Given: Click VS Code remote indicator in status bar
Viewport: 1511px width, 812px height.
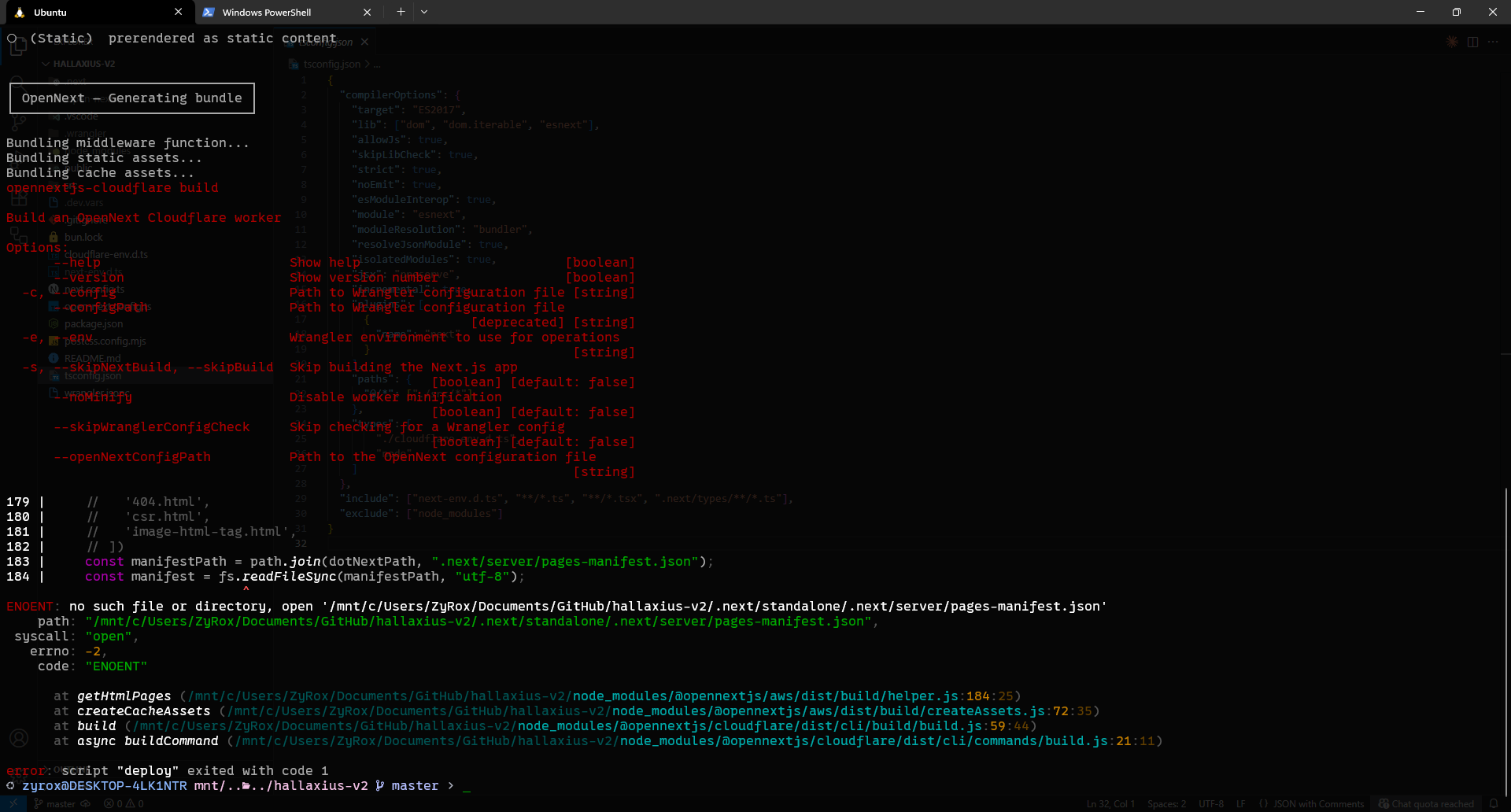Looking at the screenshot, I should [x=13, y=803].
